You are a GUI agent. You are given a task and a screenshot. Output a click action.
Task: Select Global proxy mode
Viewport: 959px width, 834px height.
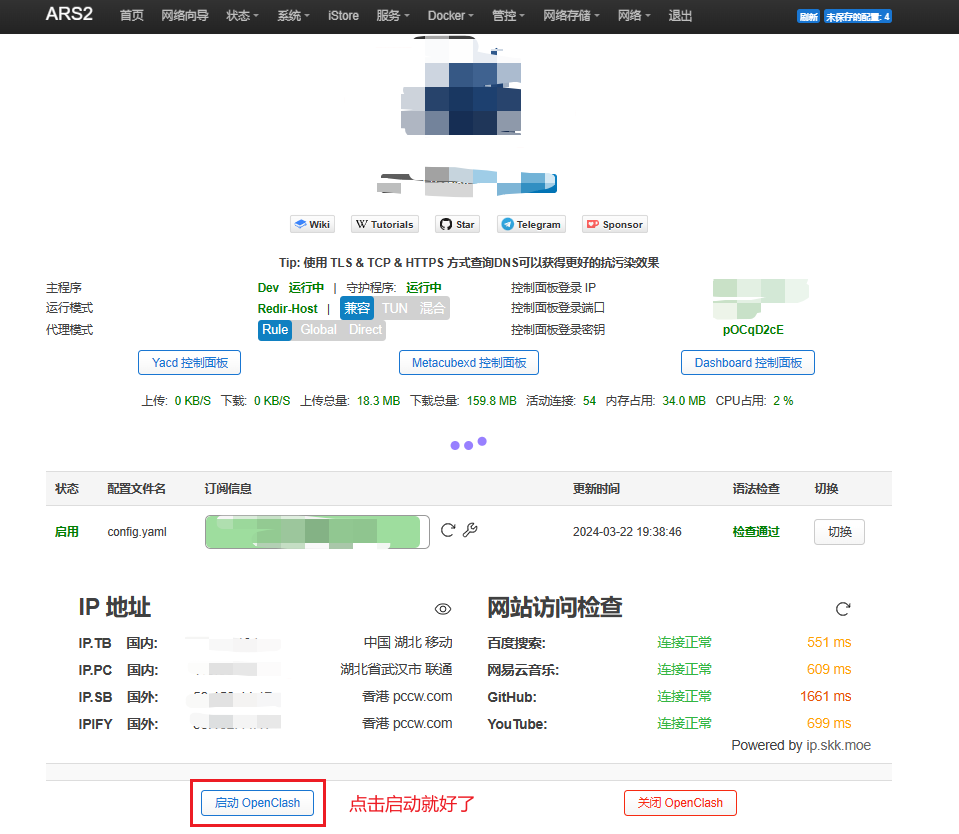coord(319,330)
